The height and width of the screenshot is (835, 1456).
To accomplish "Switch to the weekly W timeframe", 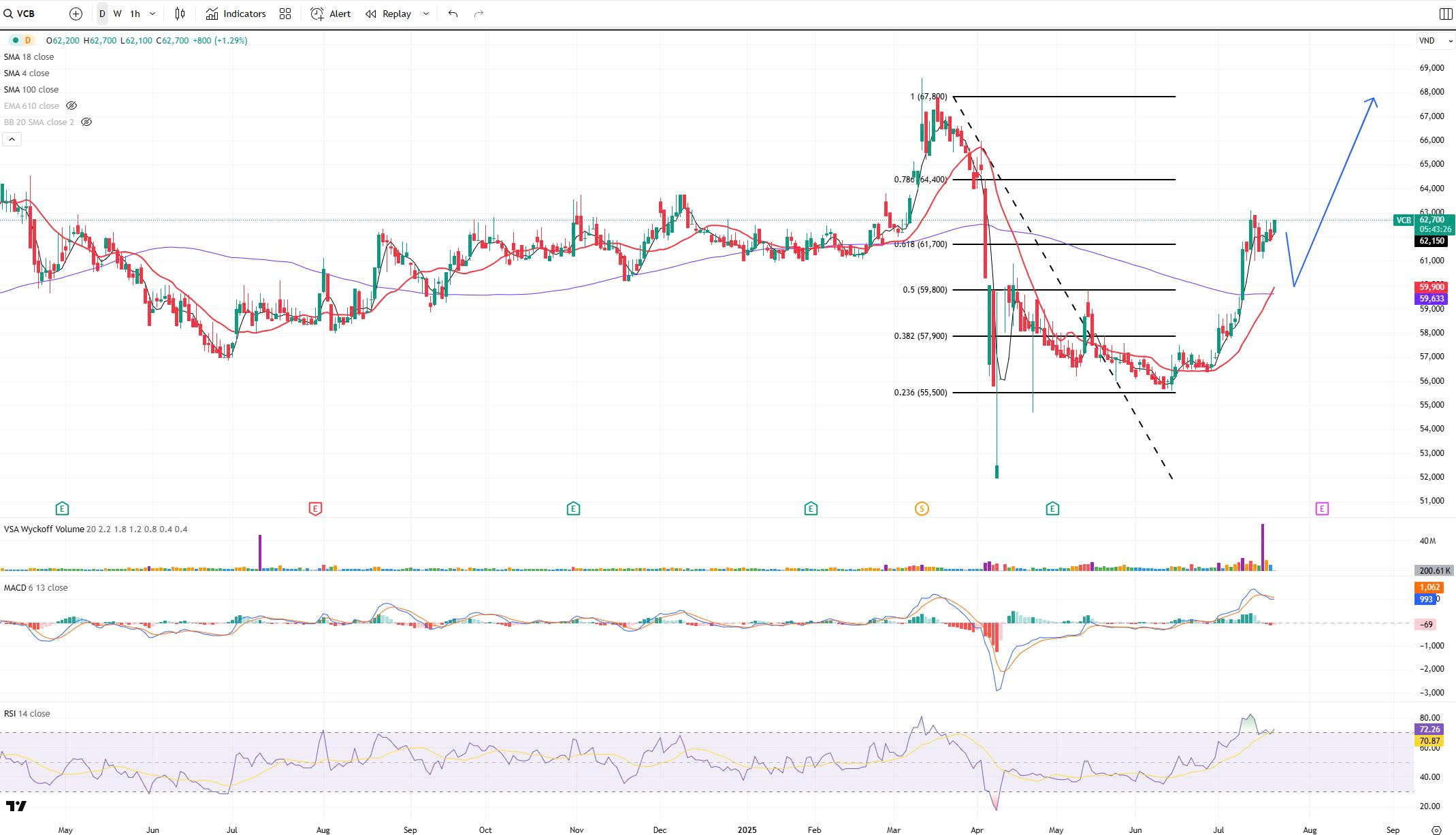I will pyautogui.click(x=117, y=14).
